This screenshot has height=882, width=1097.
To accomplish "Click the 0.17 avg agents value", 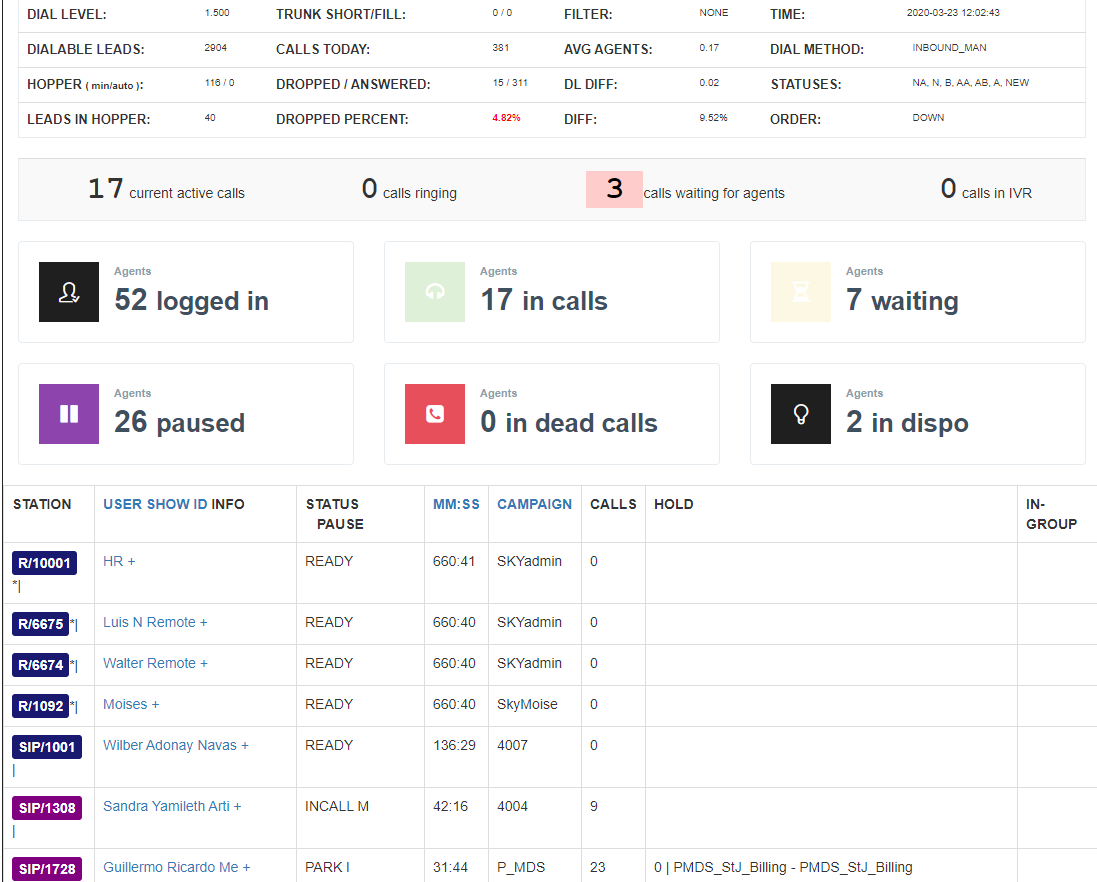I will pos(709,48).
